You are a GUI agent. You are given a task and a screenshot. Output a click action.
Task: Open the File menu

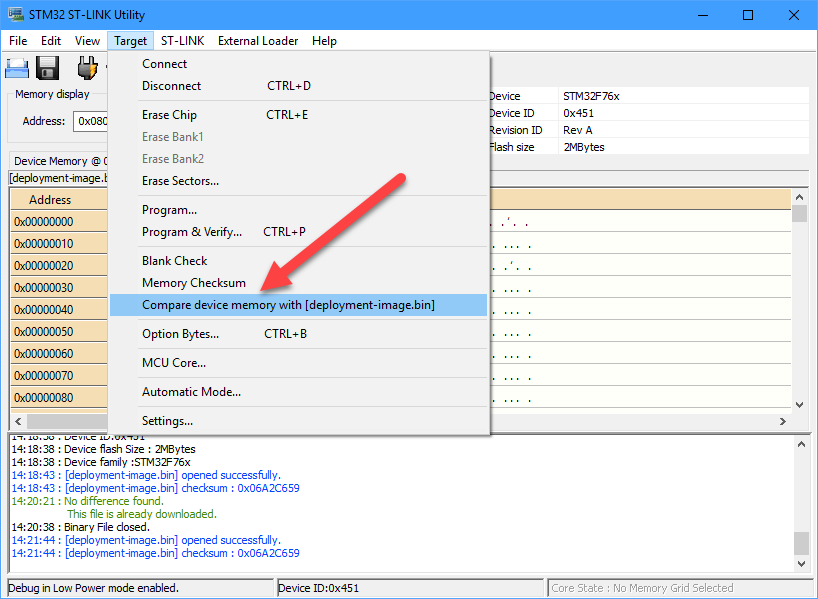[18, 41]
